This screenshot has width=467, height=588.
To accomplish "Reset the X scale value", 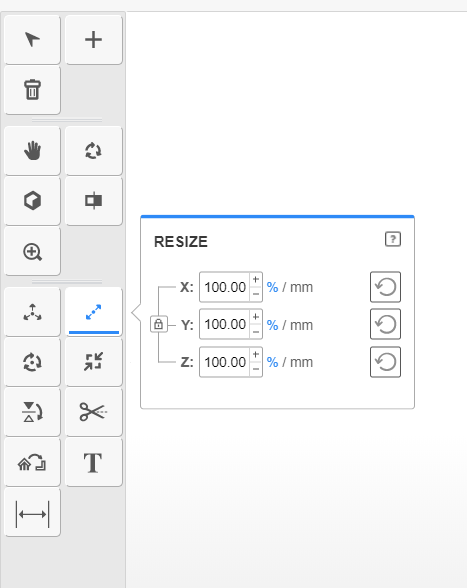I will coord(385,287).
